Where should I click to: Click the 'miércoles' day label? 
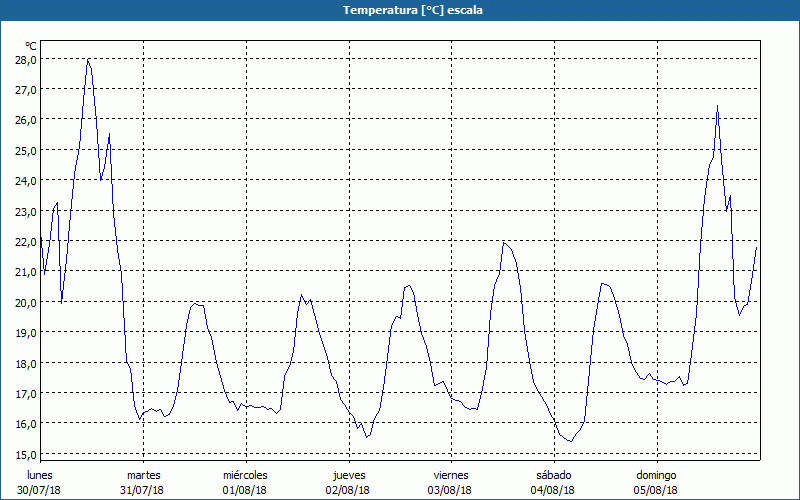pyautogui.click(x=245, y=475)
